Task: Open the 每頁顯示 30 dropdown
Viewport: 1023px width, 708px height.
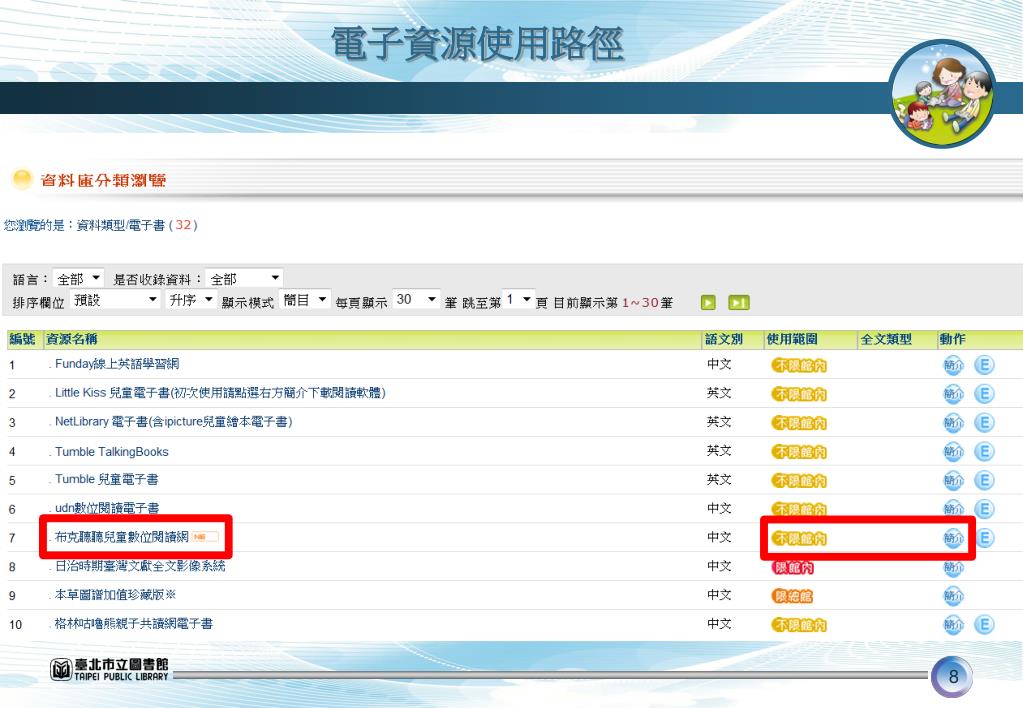Action: tap(416, 300)
